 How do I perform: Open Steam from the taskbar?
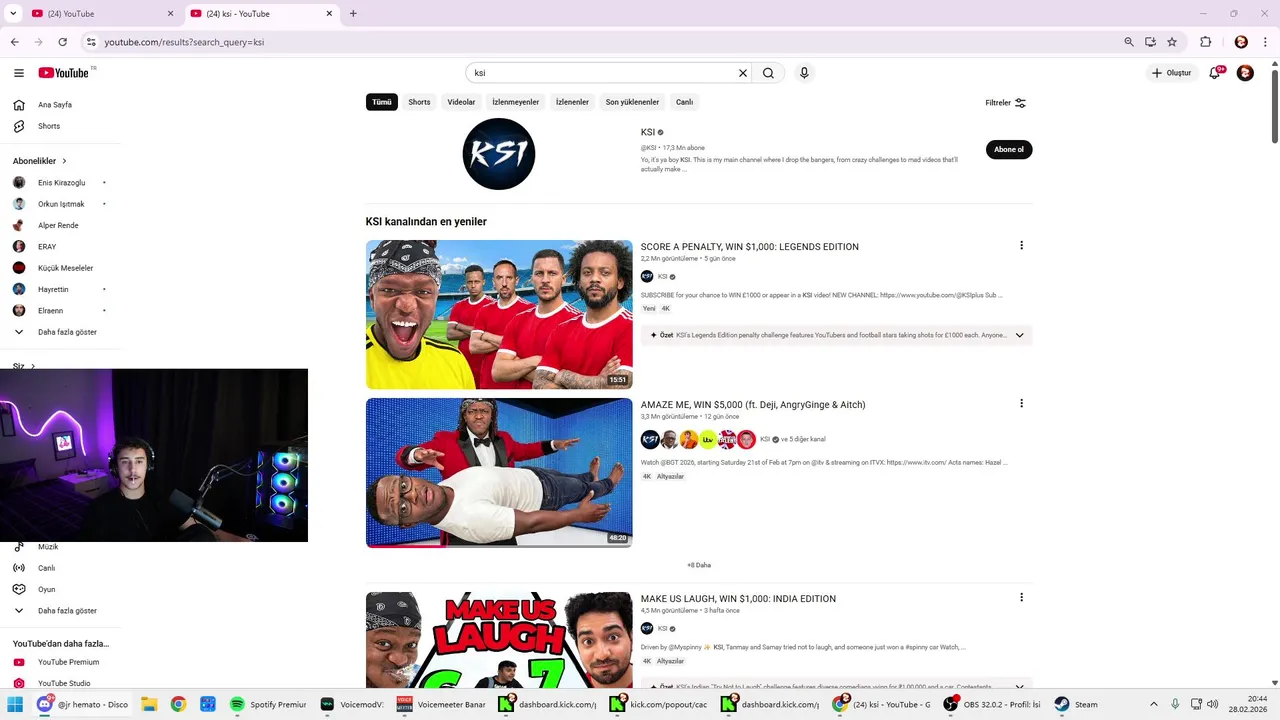pyautogui.click(x=1076, y=704)
